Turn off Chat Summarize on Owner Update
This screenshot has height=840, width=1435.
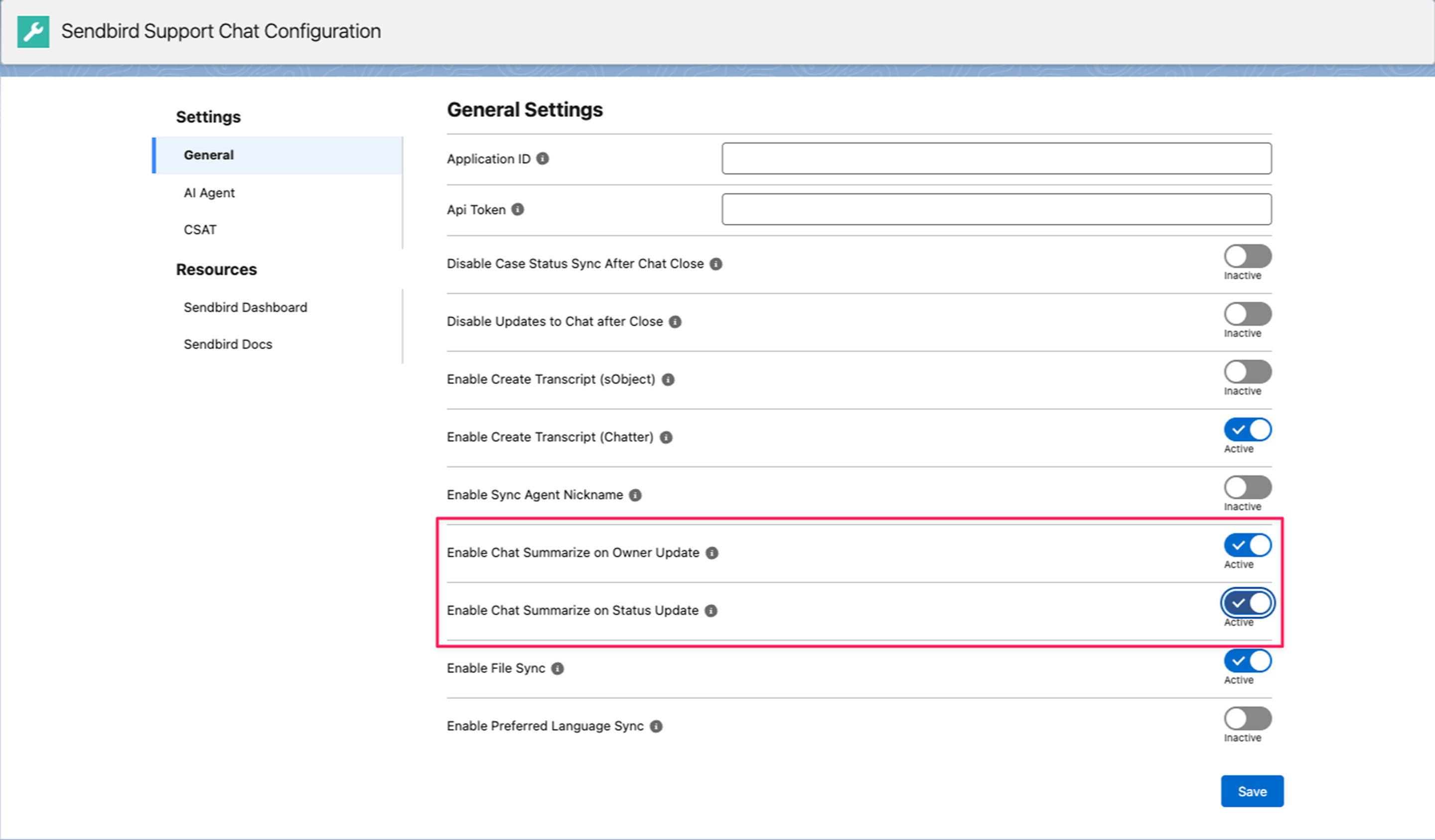(x=1248, y=545)
